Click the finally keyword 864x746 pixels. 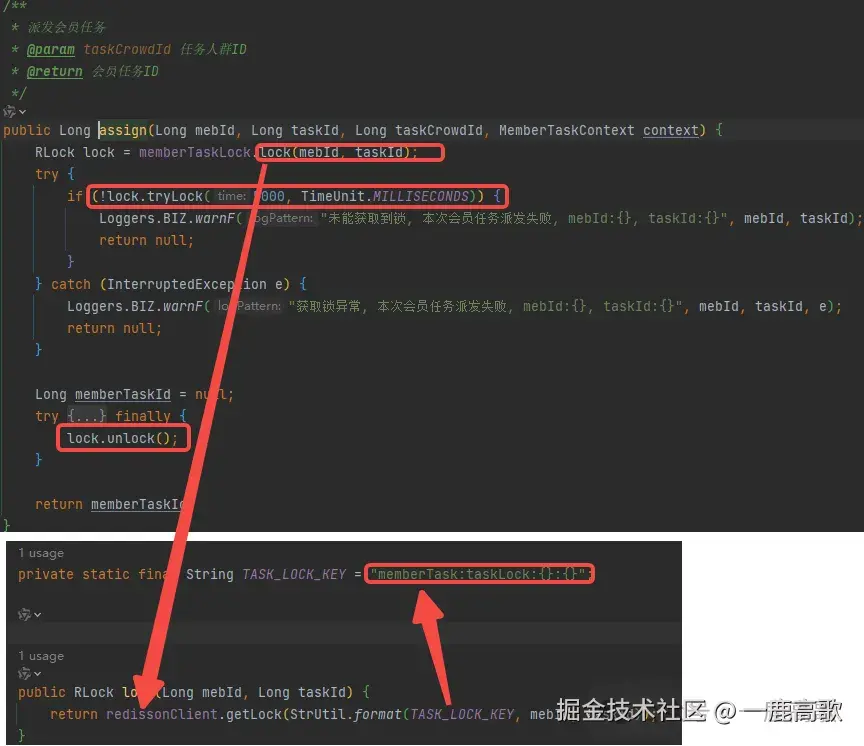(x=143, y=416)
